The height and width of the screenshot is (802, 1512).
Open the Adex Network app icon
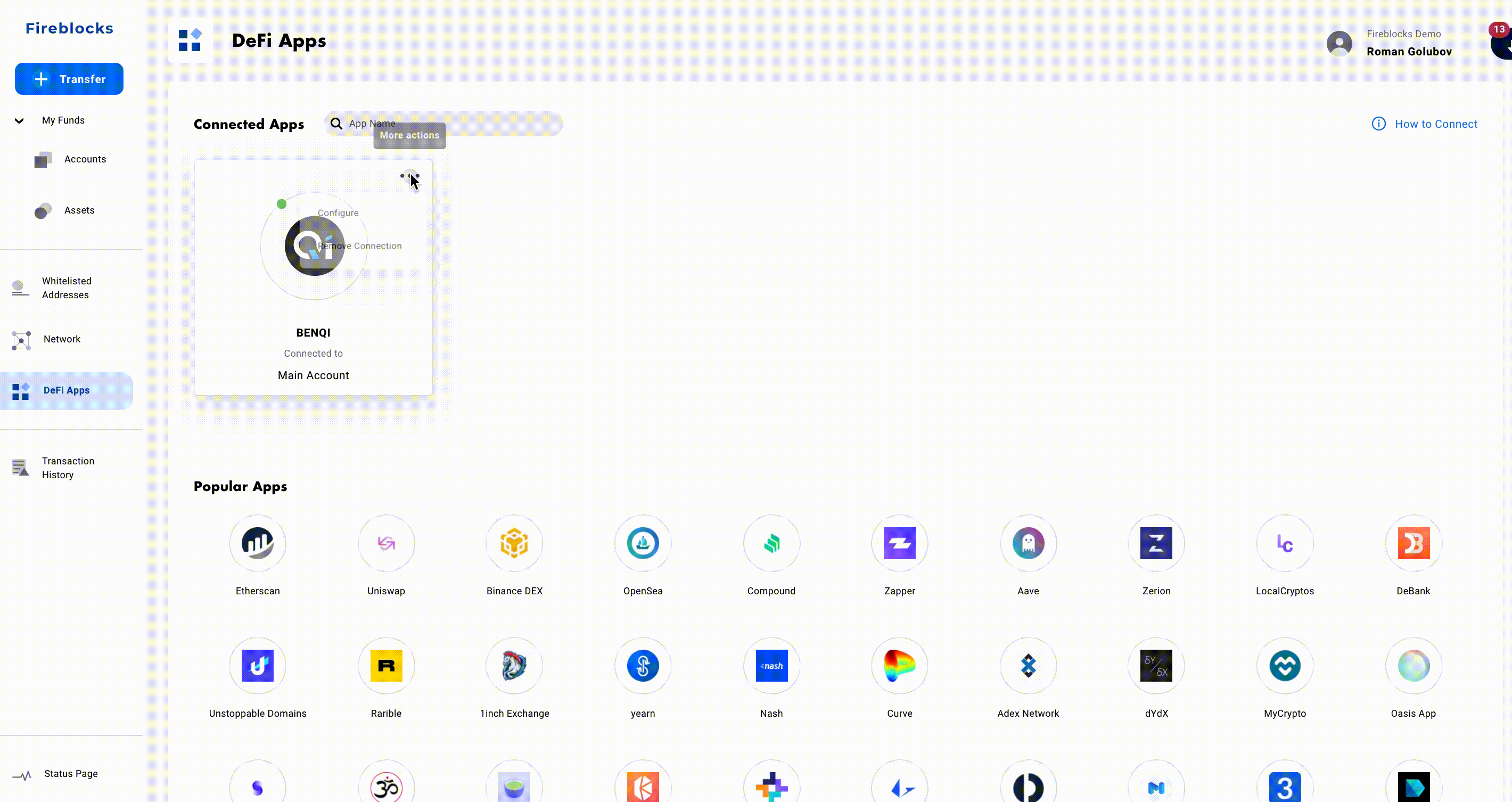[x=1029, y=666]
